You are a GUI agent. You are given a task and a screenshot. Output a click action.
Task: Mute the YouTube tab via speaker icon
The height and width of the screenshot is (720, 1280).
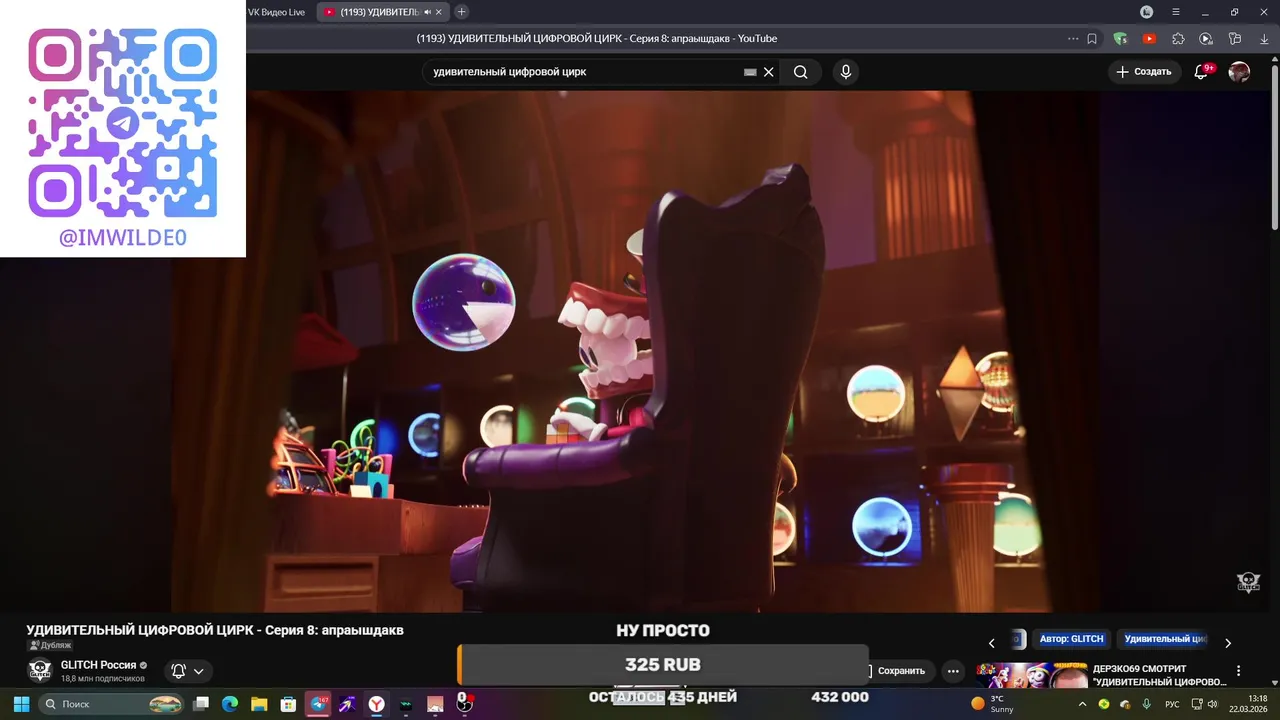point(427,12)
